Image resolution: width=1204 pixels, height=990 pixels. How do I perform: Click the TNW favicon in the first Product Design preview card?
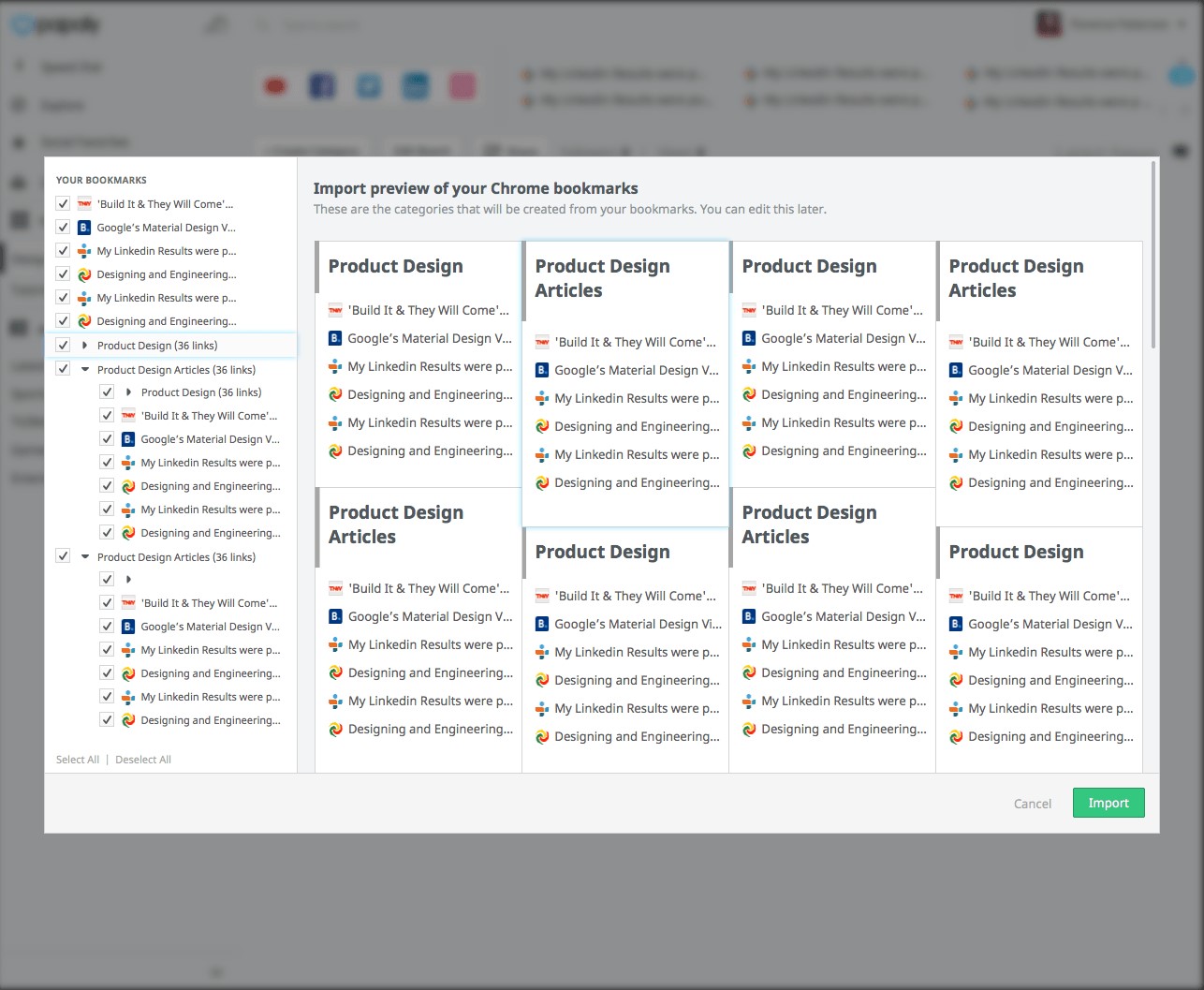pyautogui.click(x=335, y=310)
